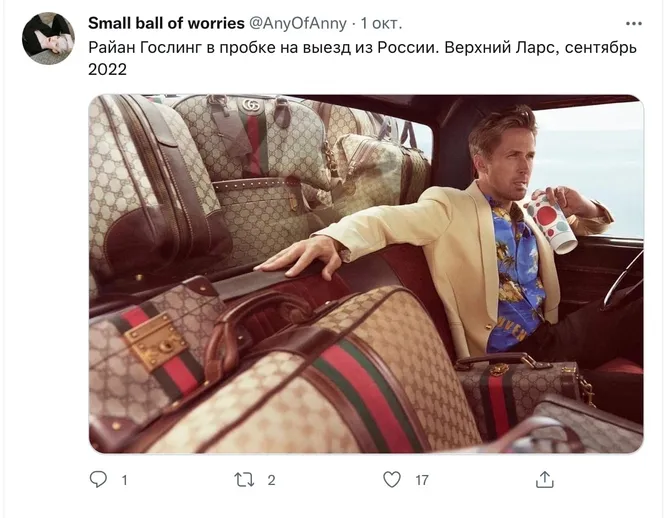The image size is (666, 518).
Task: Click the tweet text mentioning Райан Гослинг
Action: [362, 57]
